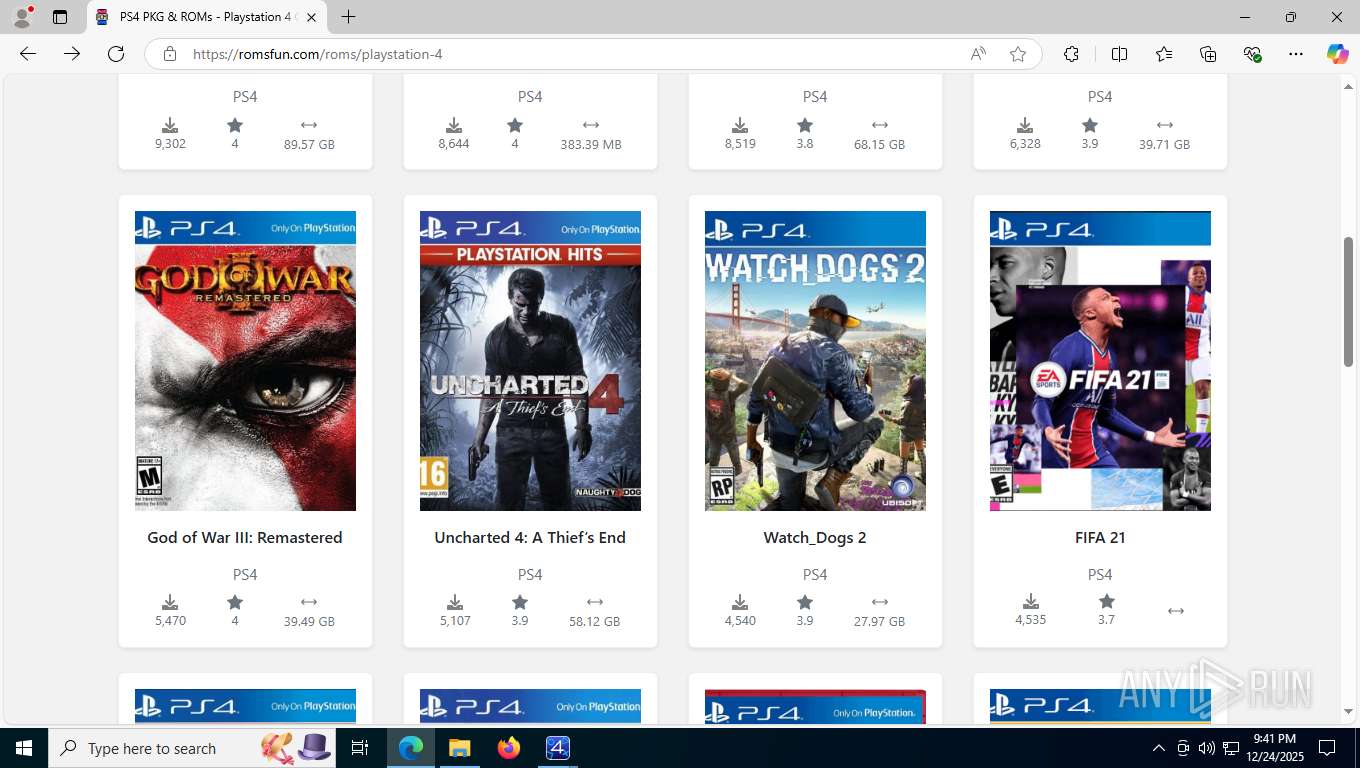
Task: Click download icon for Watch_Dogs 2
Action: tap(740, 602)
